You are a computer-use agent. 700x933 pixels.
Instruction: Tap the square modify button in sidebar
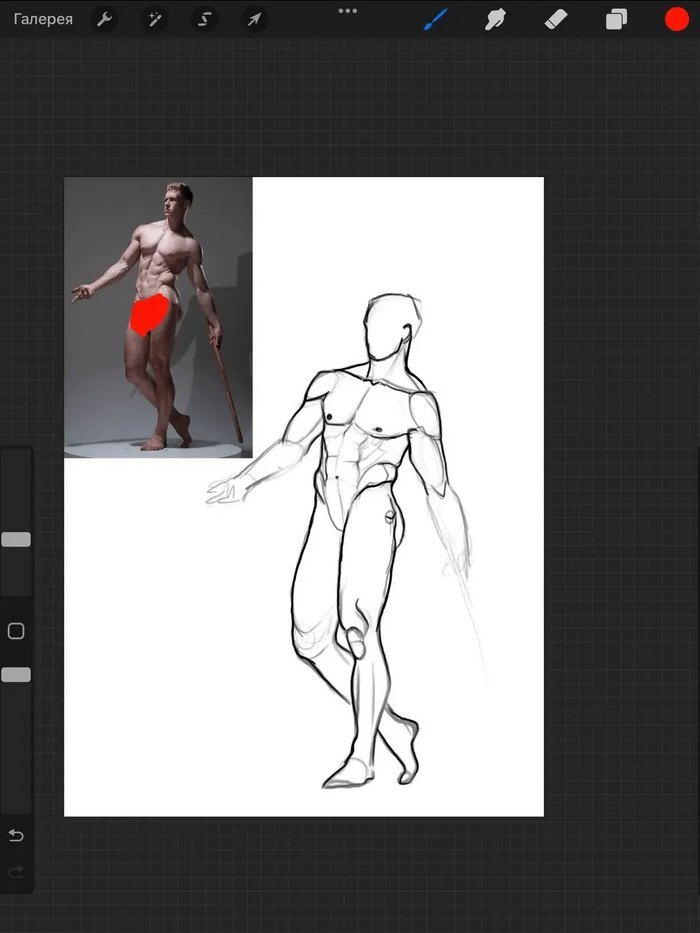pyautogui.click(x=16, y=631)
